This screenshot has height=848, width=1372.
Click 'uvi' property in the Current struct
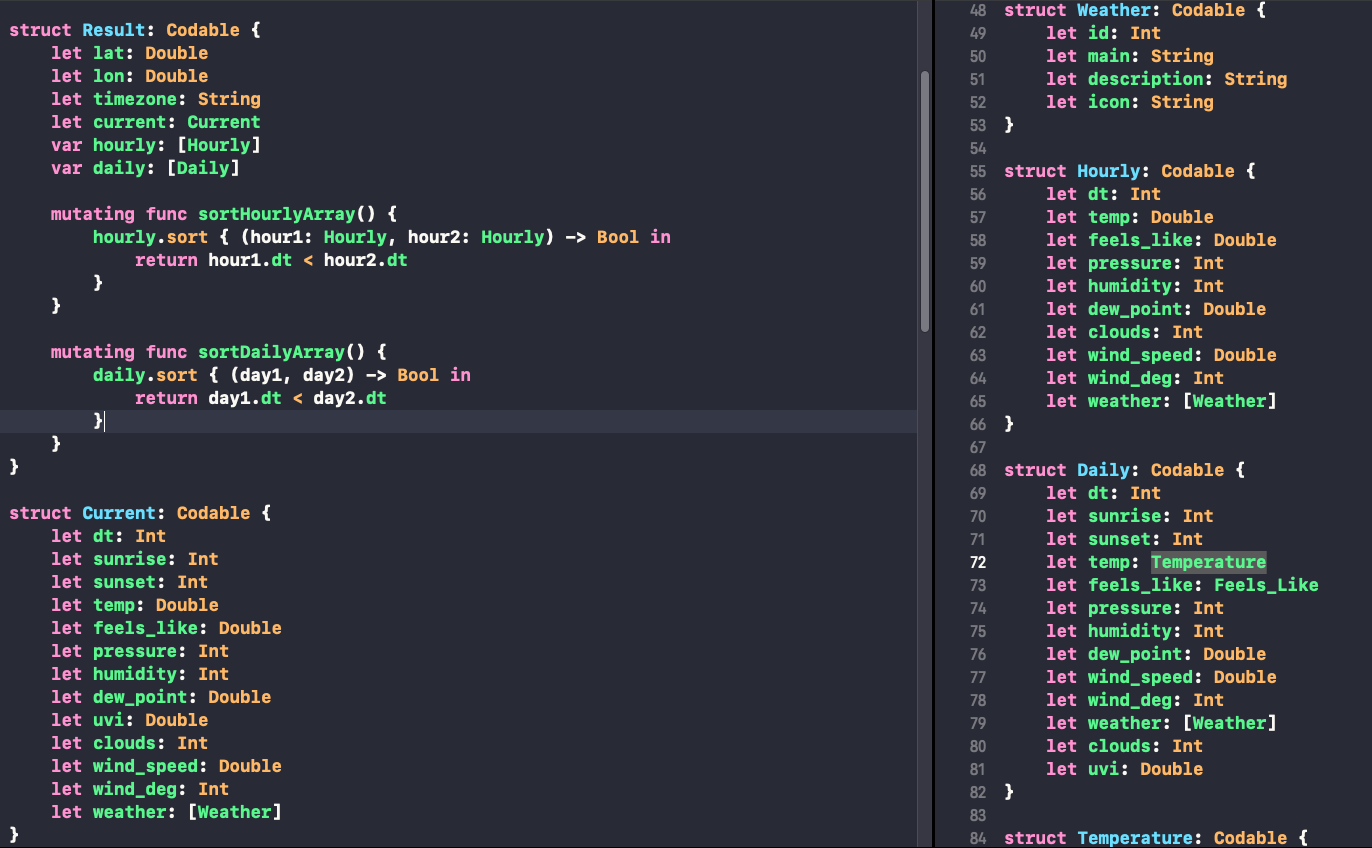tap(108, 720)
